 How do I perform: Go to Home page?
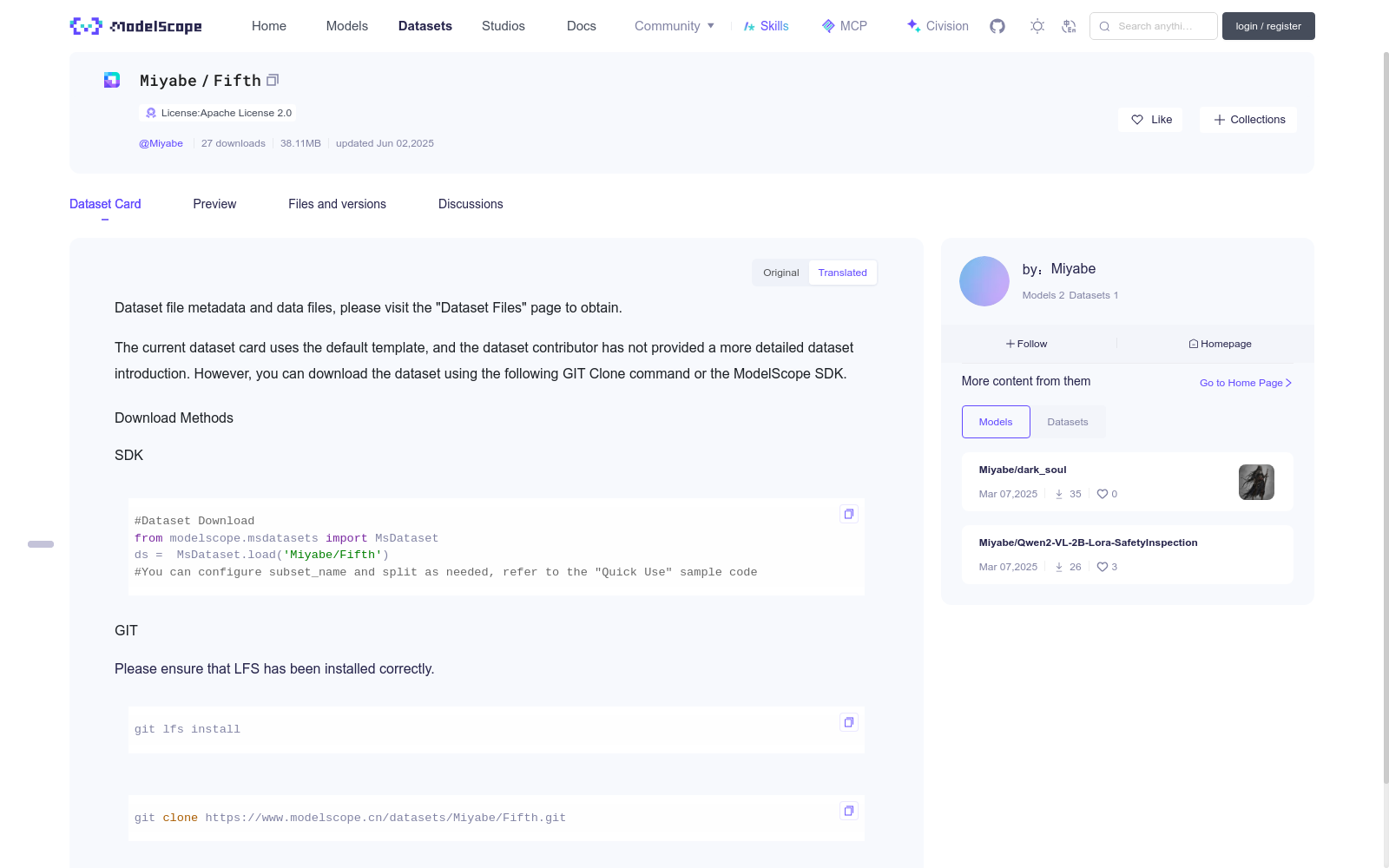[269, 26]
